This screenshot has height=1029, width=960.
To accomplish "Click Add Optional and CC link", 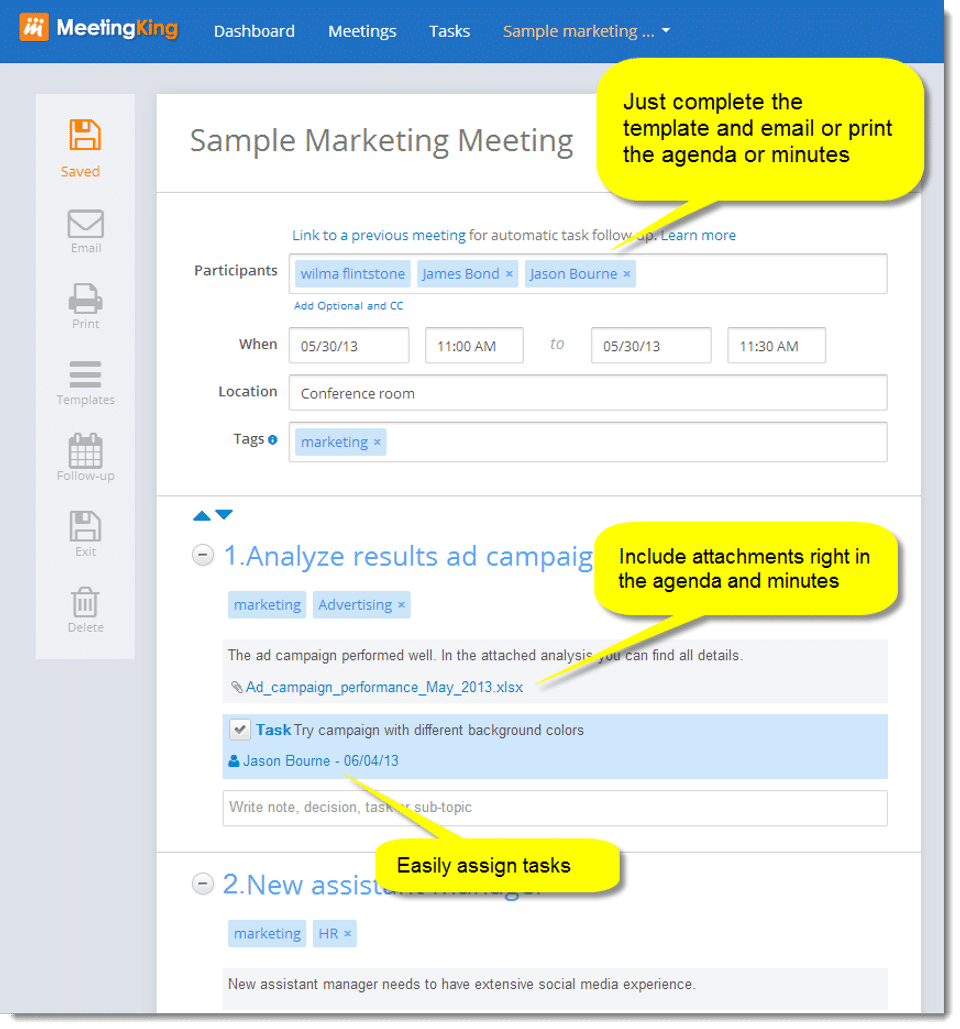I will [348, 306].
